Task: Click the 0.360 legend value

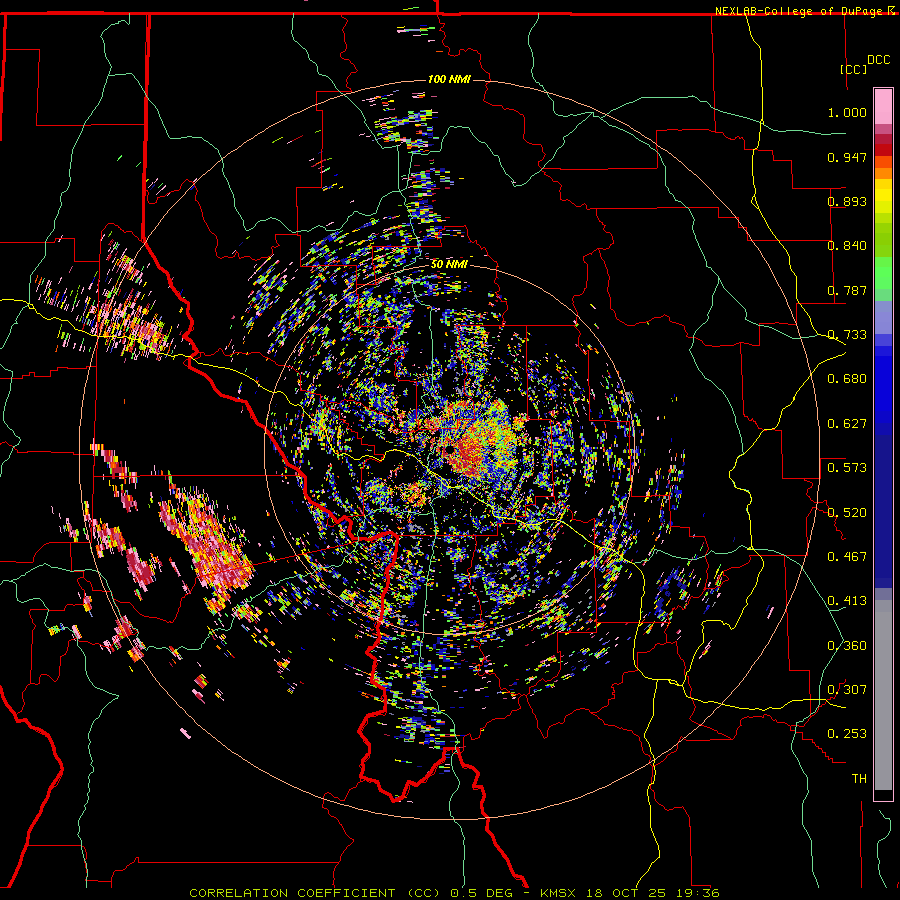Action: (847, 646)
